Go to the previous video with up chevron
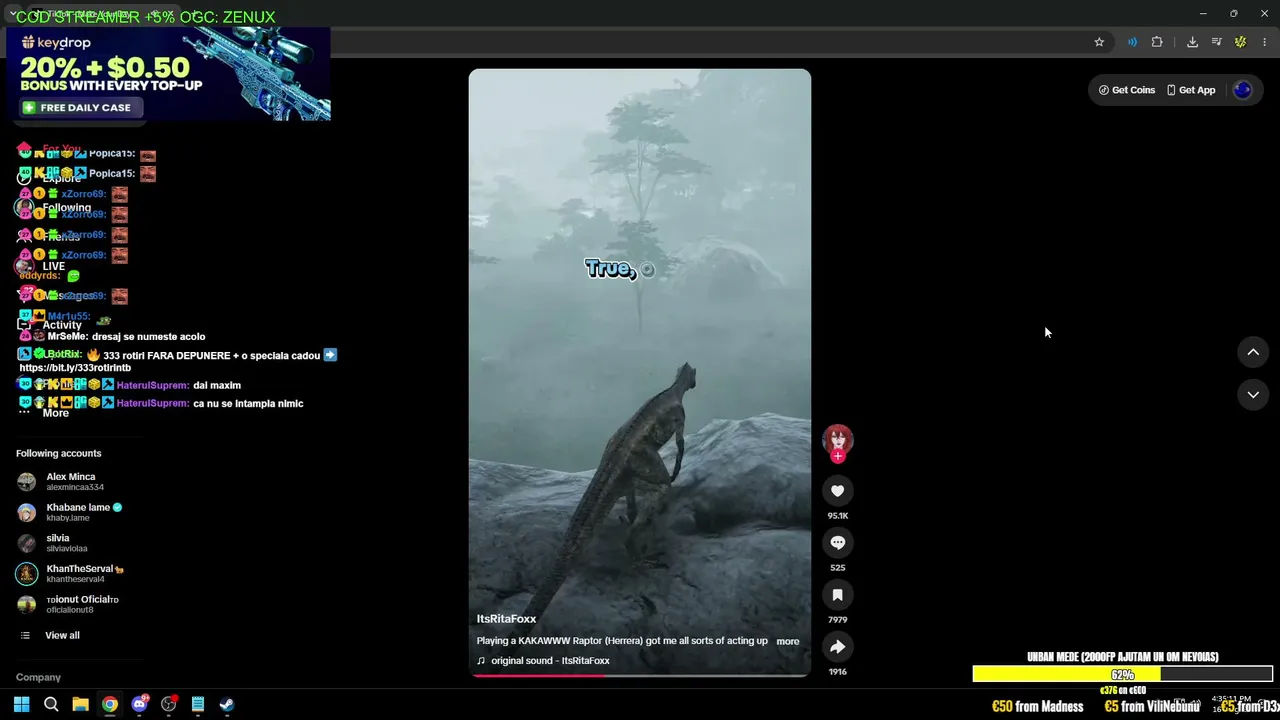 click(1253, 352)
